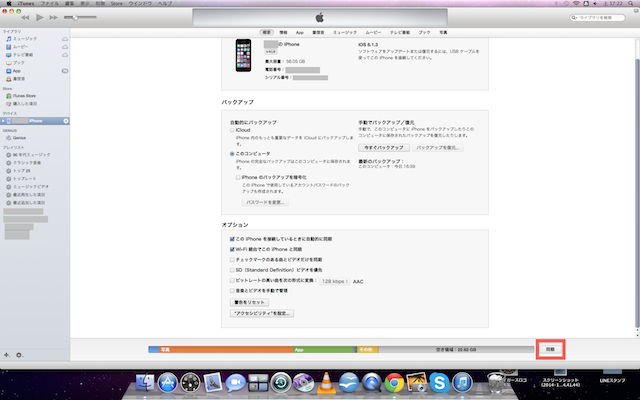This screenshot has width=640, height=400.
Task: Open the App library in sidebar
Action: point(13,71)
